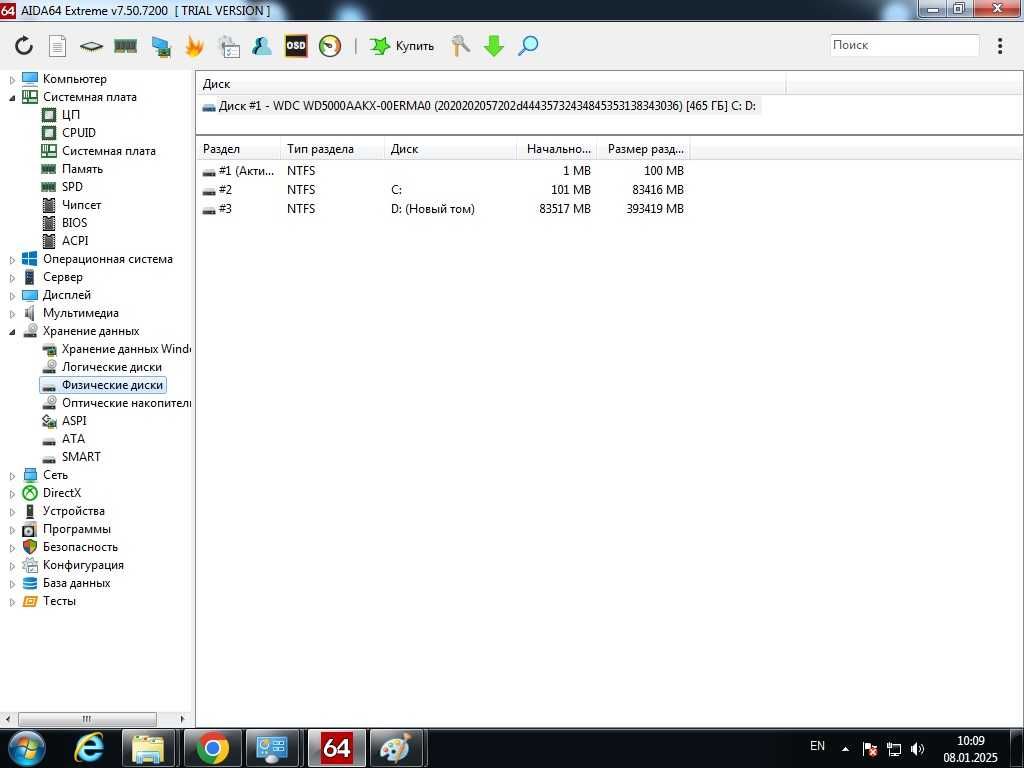This screenshot has width=1024, height=768.
Task: Click the volume speaker tray icon
Action: click(x=918, y=749)
